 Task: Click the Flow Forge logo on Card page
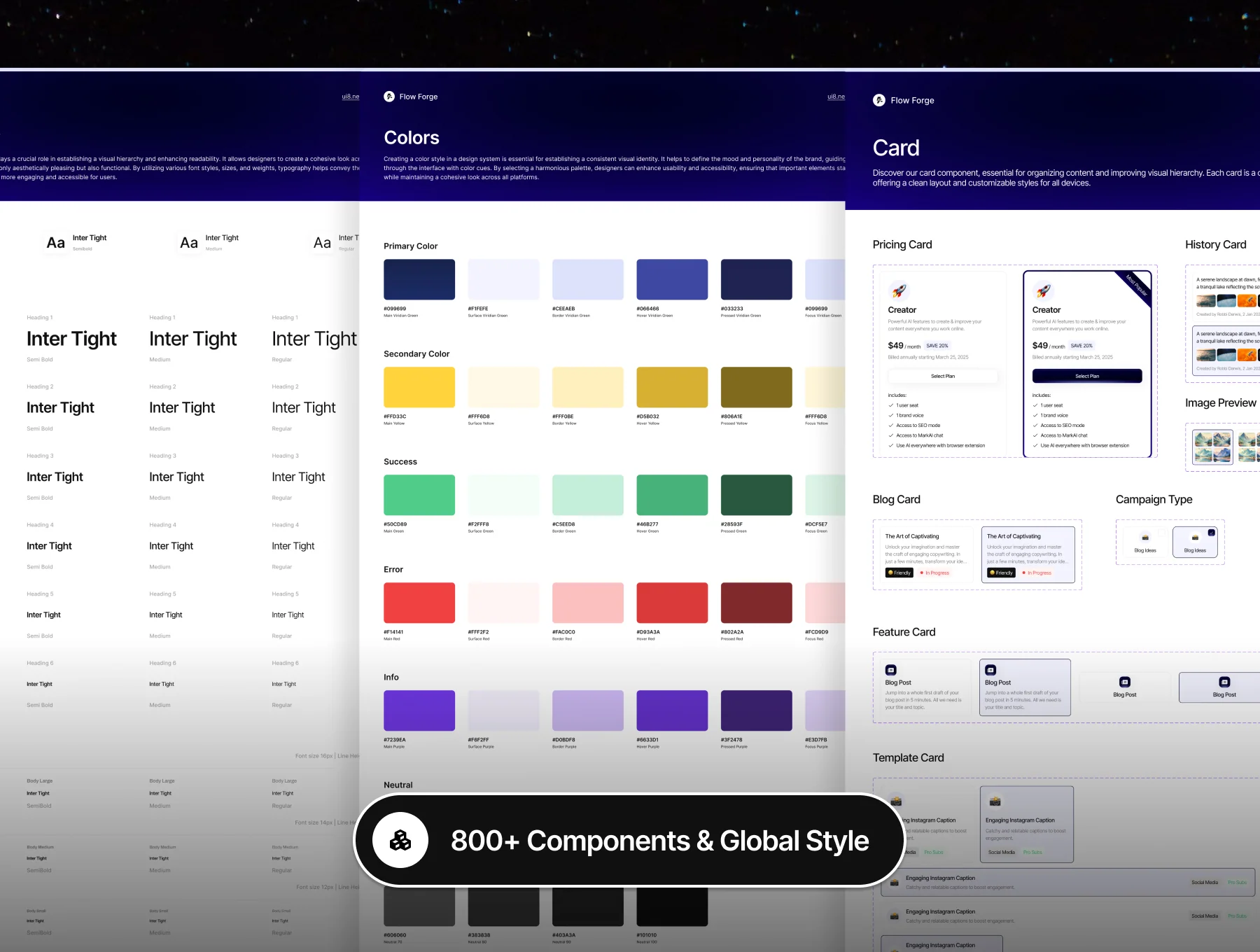(879, 100)
